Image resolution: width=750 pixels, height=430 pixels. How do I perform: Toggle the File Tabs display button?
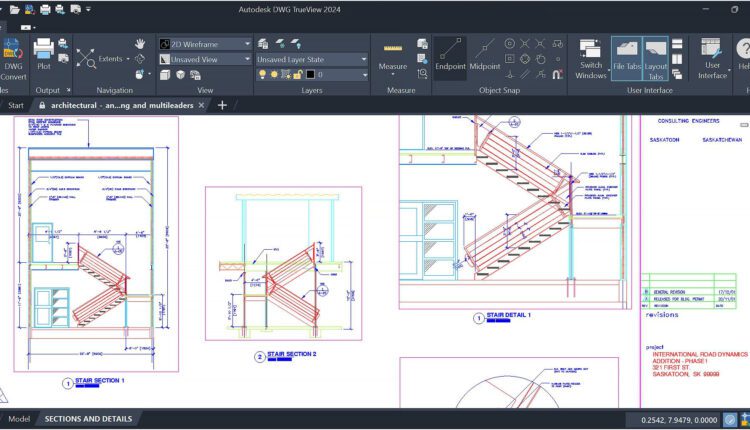tap(627, 58)
